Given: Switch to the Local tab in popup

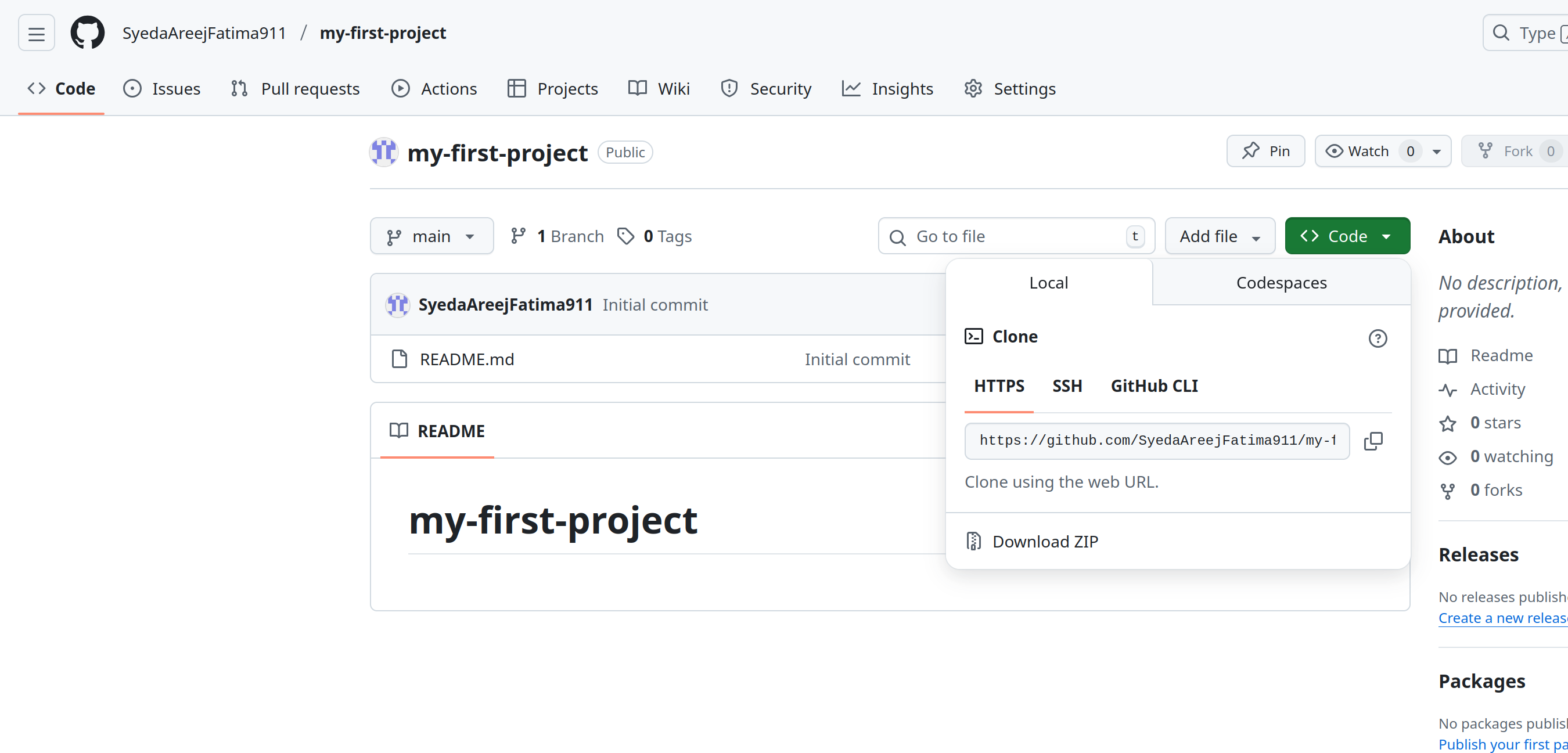Looking at the screenshot, I should 1049,283.
